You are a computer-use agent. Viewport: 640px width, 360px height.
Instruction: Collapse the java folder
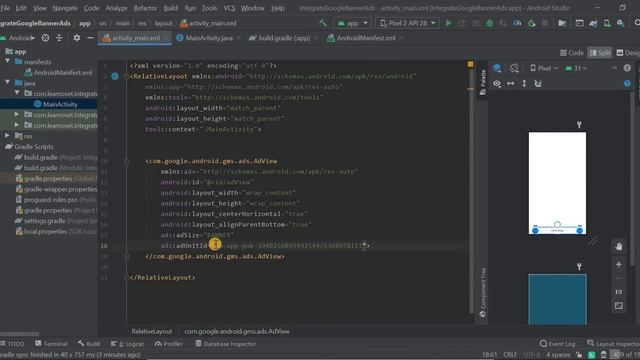[7, 82]
